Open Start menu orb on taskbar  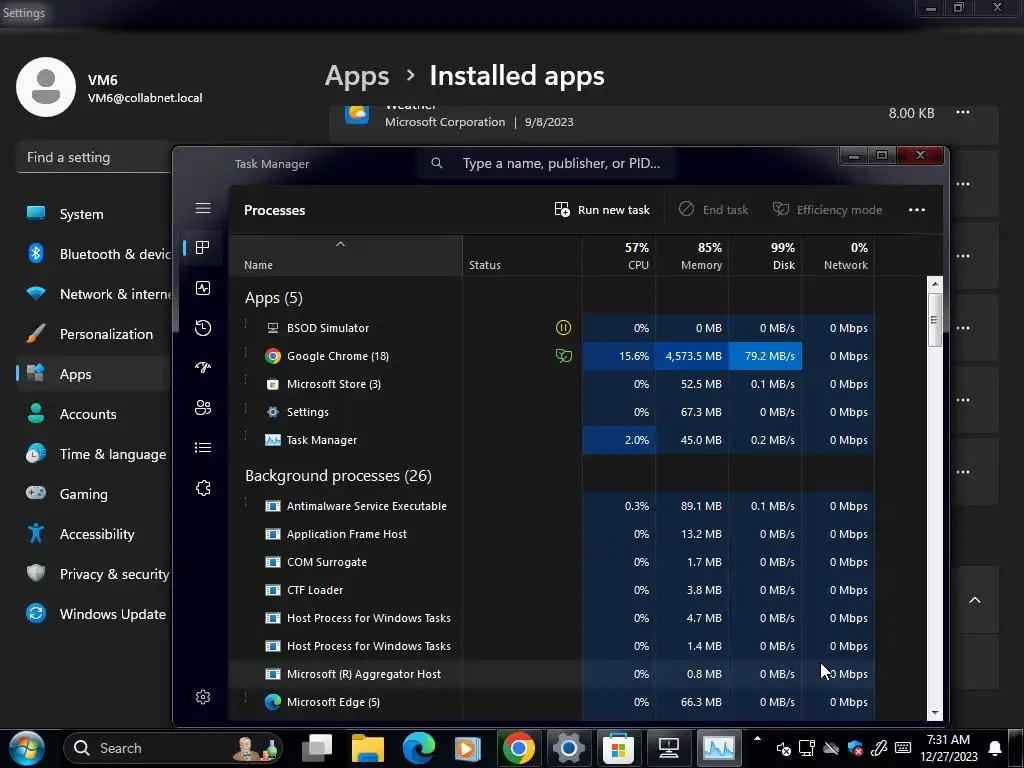coord(26,748)
